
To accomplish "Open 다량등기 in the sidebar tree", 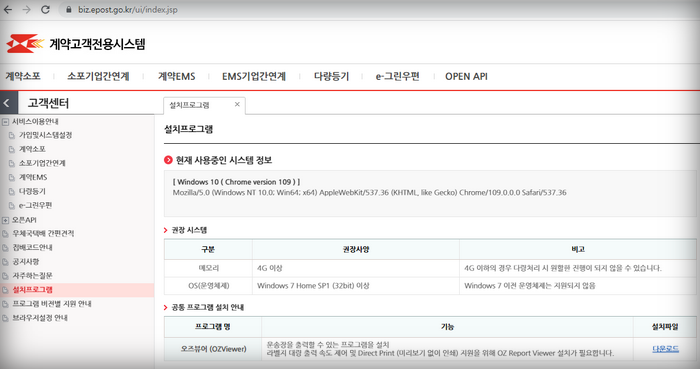I will point(32,191).
